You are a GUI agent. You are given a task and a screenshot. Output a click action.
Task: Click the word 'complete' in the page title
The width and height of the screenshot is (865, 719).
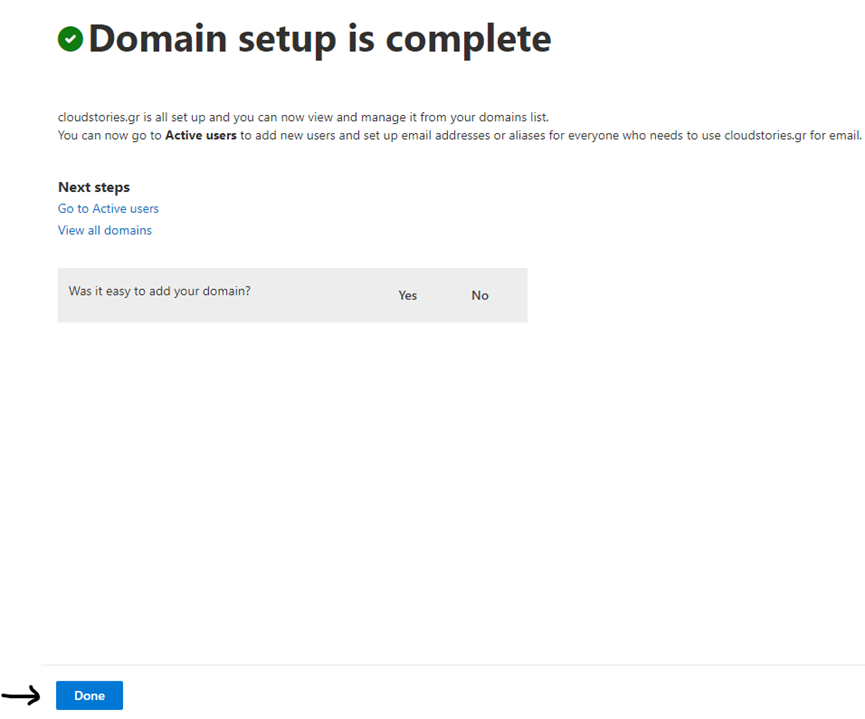[x=468, y=39]
